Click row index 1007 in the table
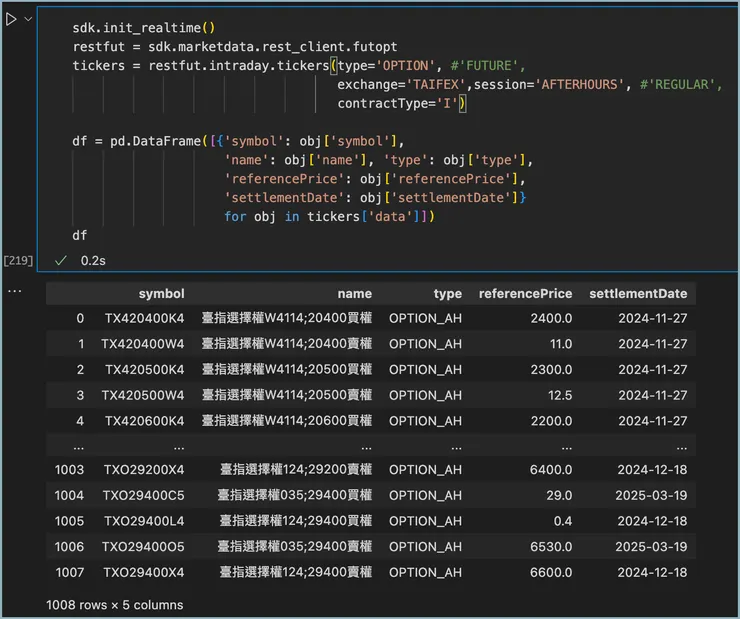Screen dimensions: 740x619 click(69, 572)
